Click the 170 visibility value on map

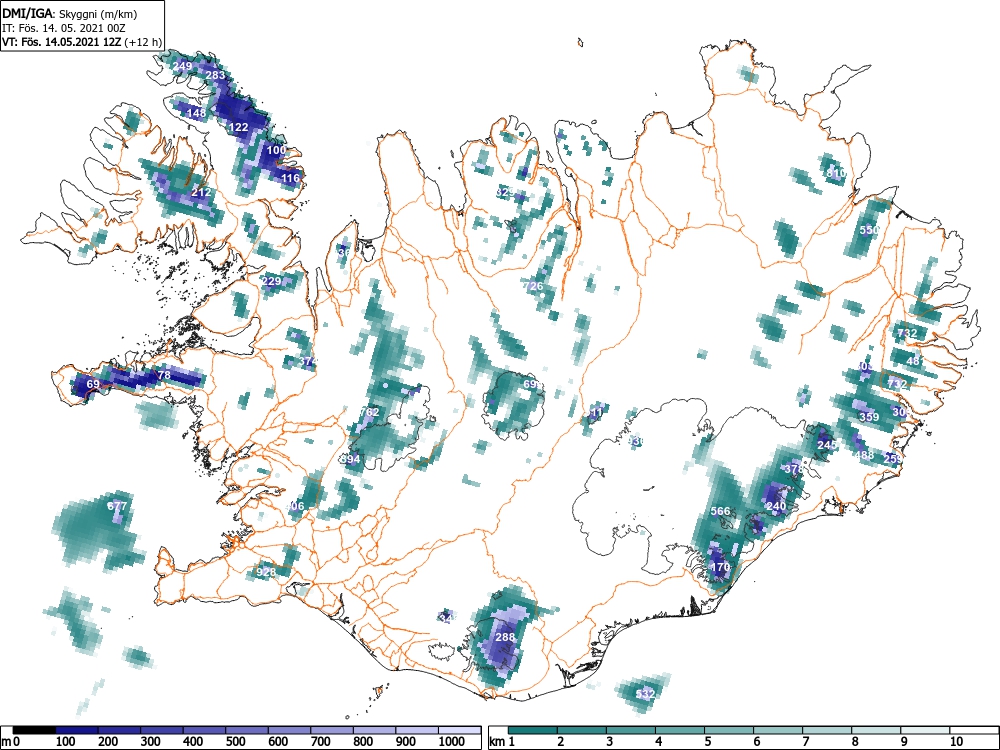click(x=720, y=567)
